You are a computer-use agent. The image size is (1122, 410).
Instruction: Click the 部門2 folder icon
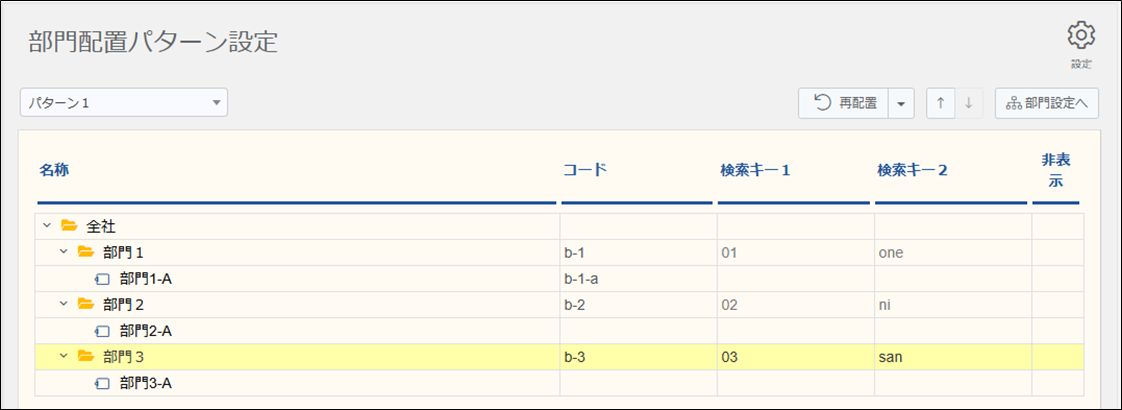click(86, 304)
